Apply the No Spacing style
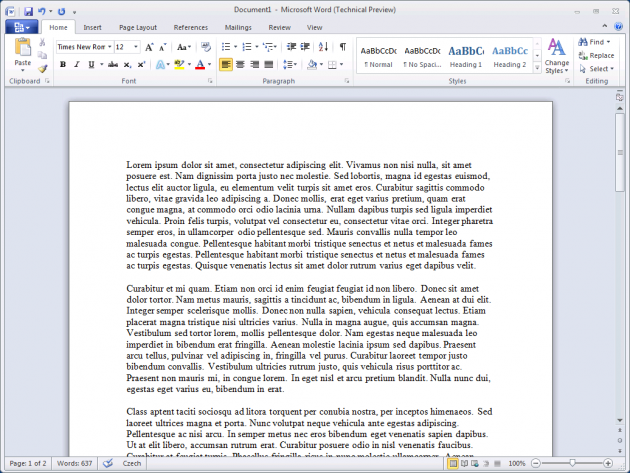This screenshot has width=630, height=473. [422, 56]
